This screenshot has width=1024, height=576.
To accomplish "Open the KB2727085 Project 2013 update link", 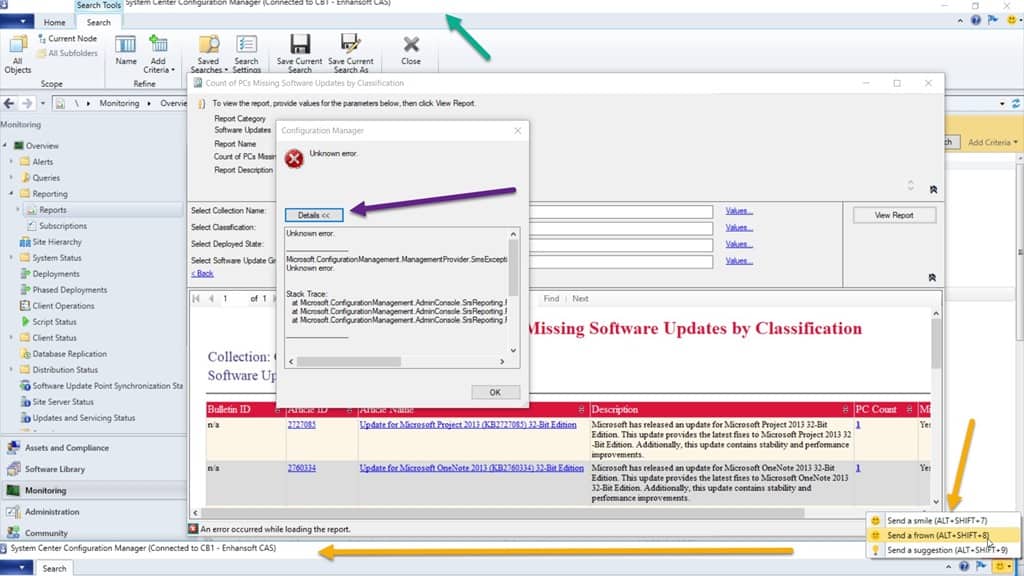I will [467, 424].
